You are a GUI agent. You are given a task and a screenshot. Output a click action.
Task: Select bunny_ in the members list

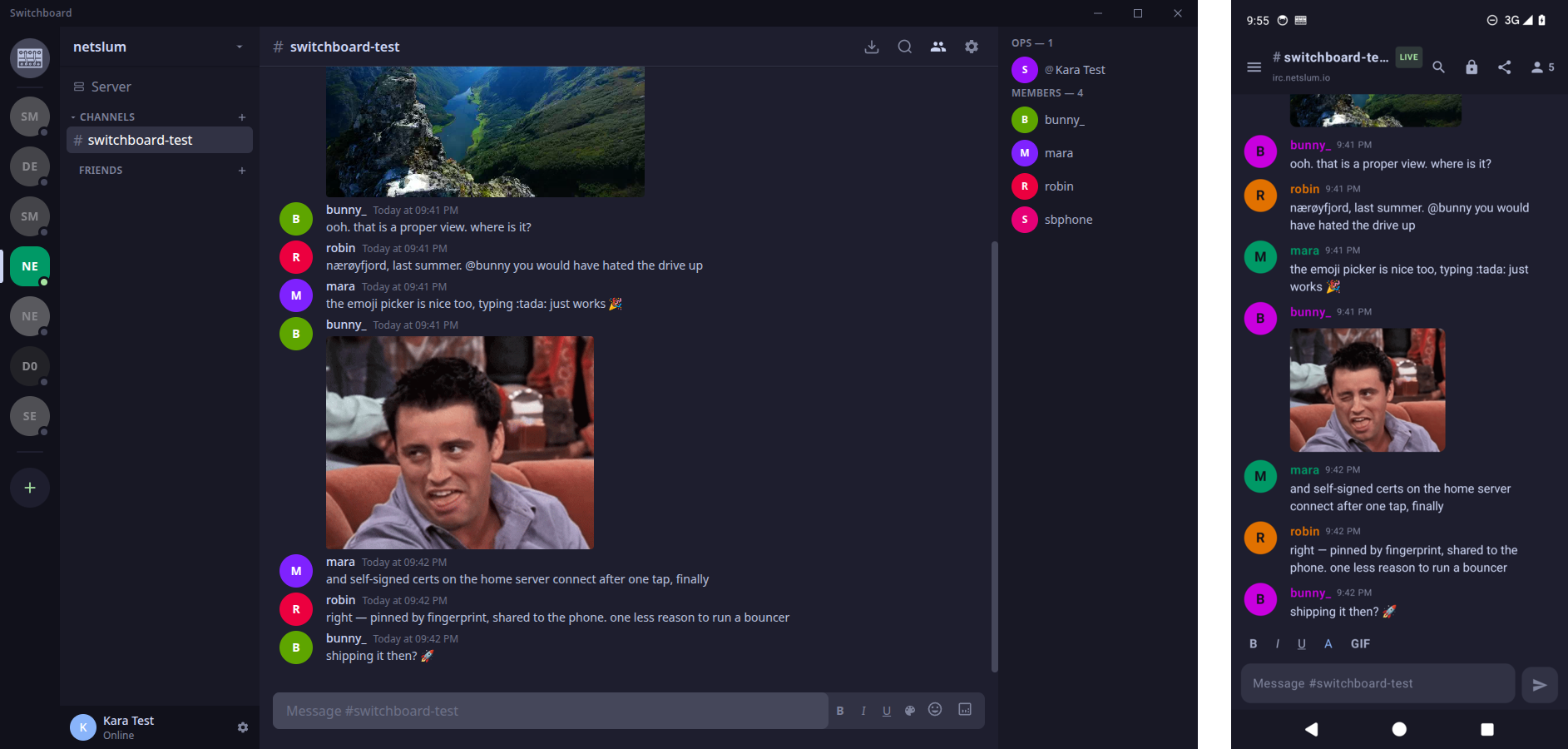[1098, 120]
